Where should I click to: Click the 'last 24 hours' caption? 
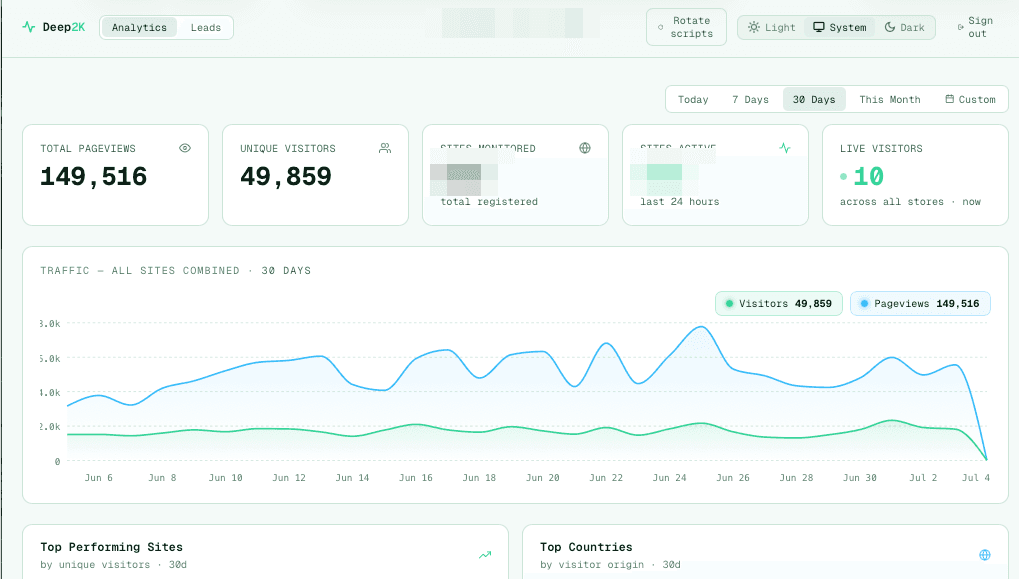(680, 202)
